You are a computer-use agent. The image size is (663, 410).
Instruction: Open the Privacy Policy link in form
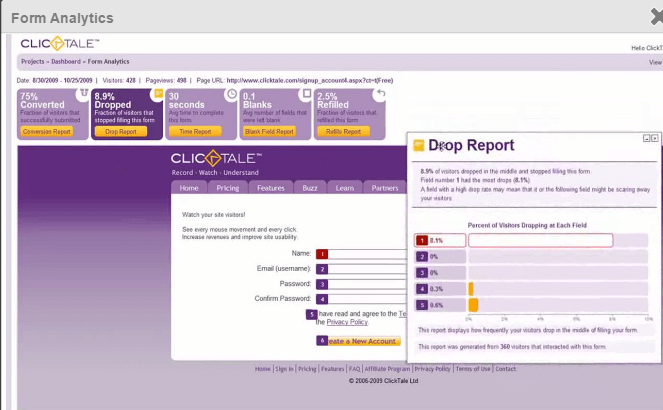click(347, 322)
